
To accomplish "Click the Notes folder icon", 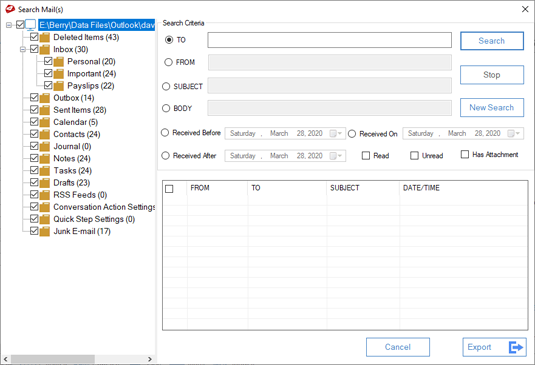I will pos(45,159).
